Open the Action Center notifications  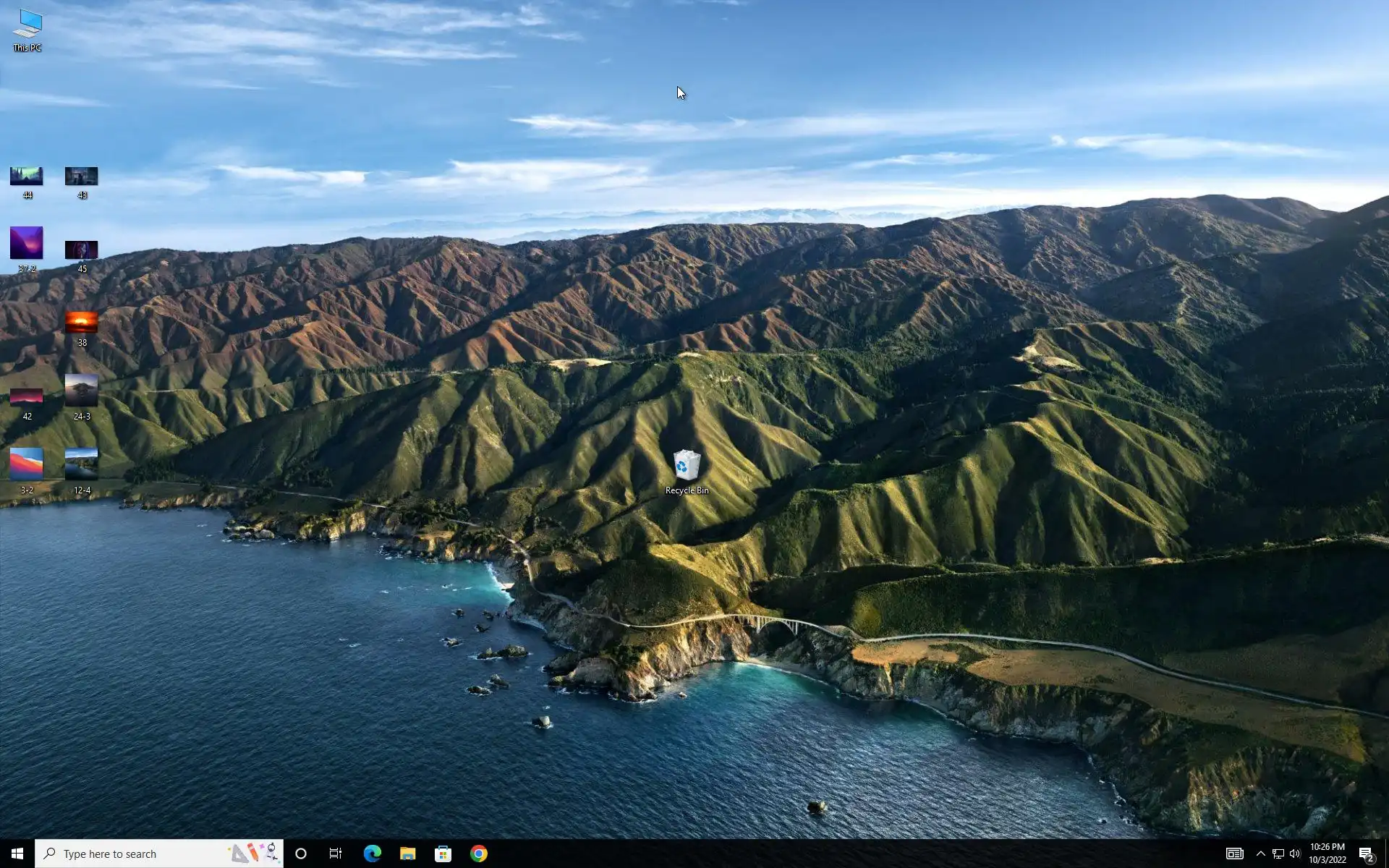point(1366,854)
